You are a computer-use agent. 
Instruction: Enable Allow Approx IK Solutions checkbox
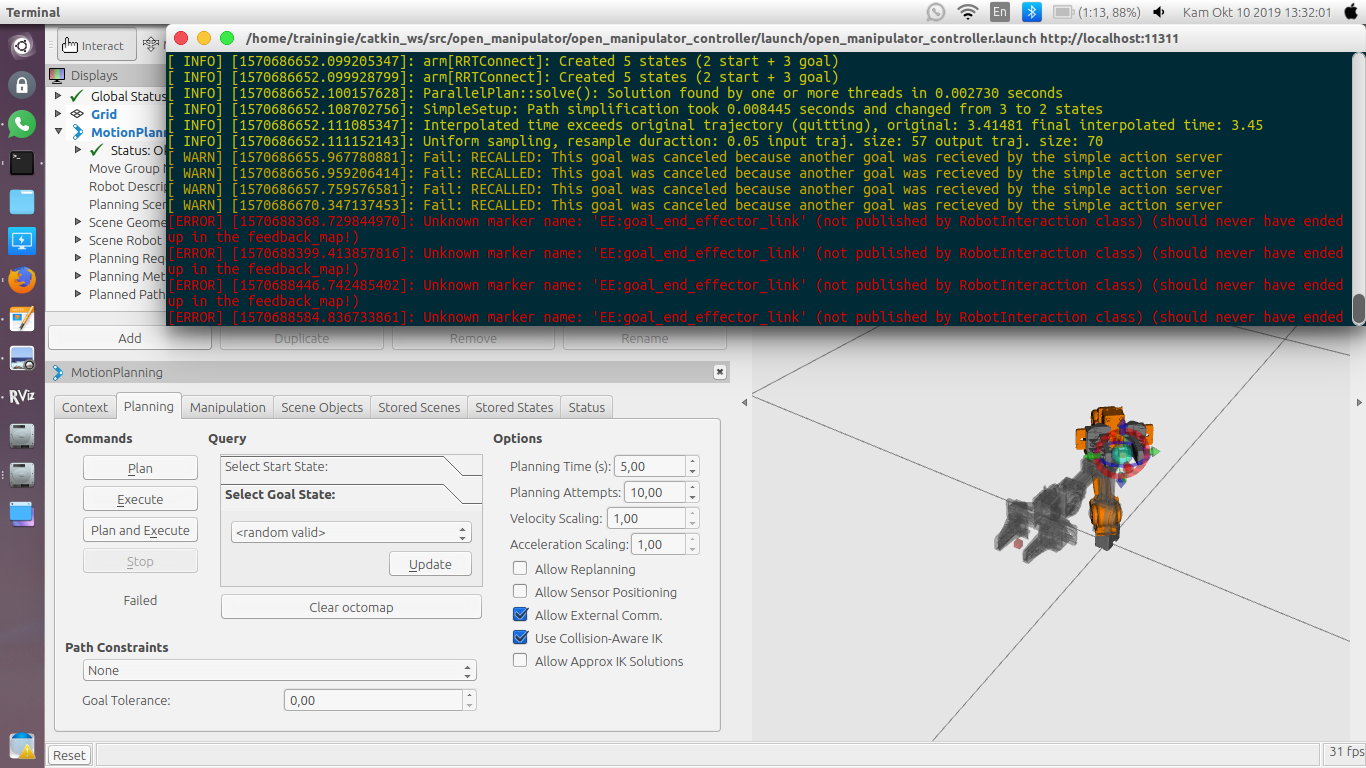coord(520,661)
